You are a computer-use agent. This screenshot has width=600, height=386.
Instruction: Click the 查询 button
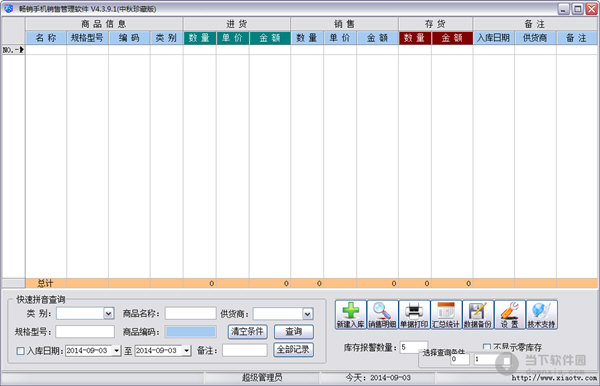point(294,331)
